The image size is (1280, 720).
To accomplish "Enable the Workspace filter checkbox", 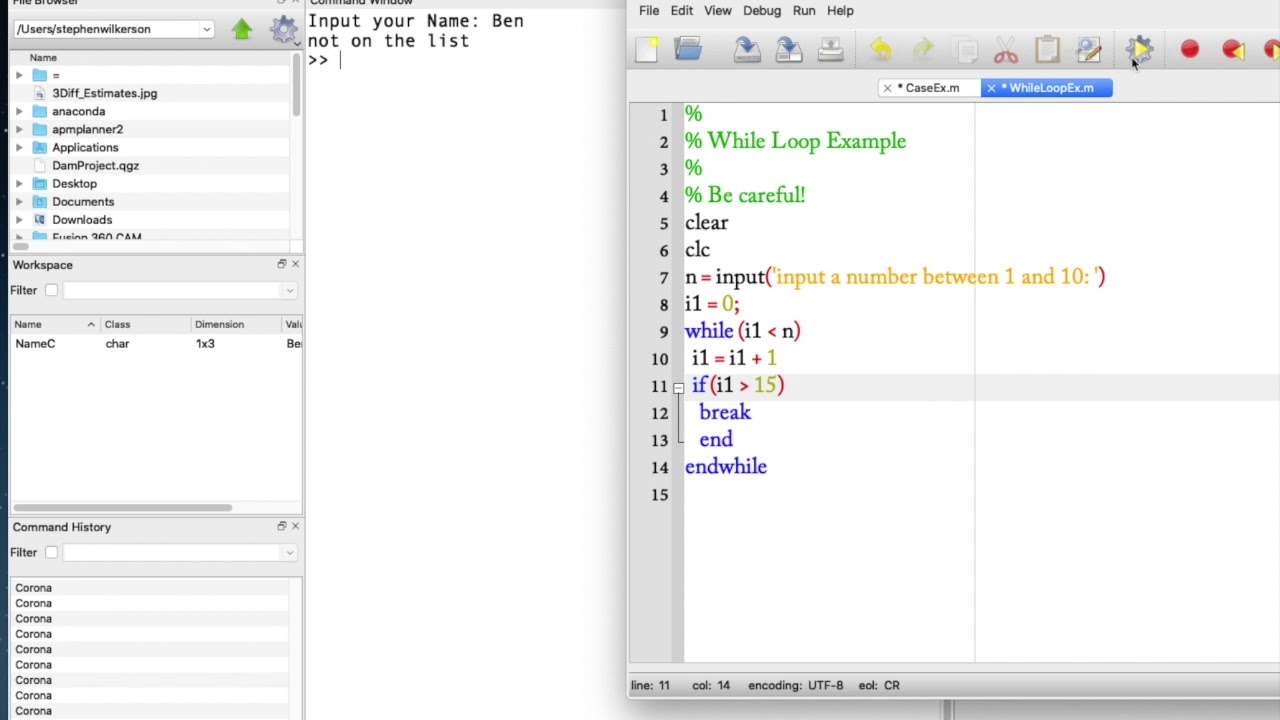I will (x=51, y=290).
